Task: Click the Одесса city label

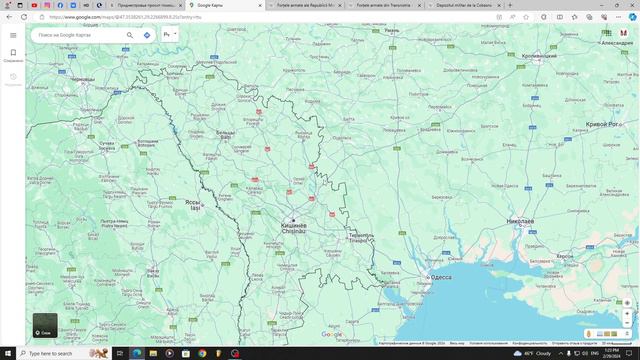Action: click(441, 277)
